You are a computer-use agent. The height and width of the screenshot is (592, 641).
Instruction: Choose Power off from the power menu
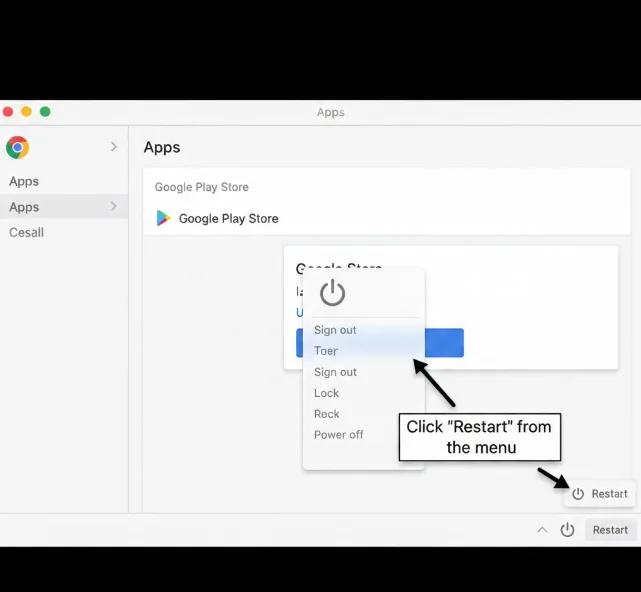coord(338,435)
